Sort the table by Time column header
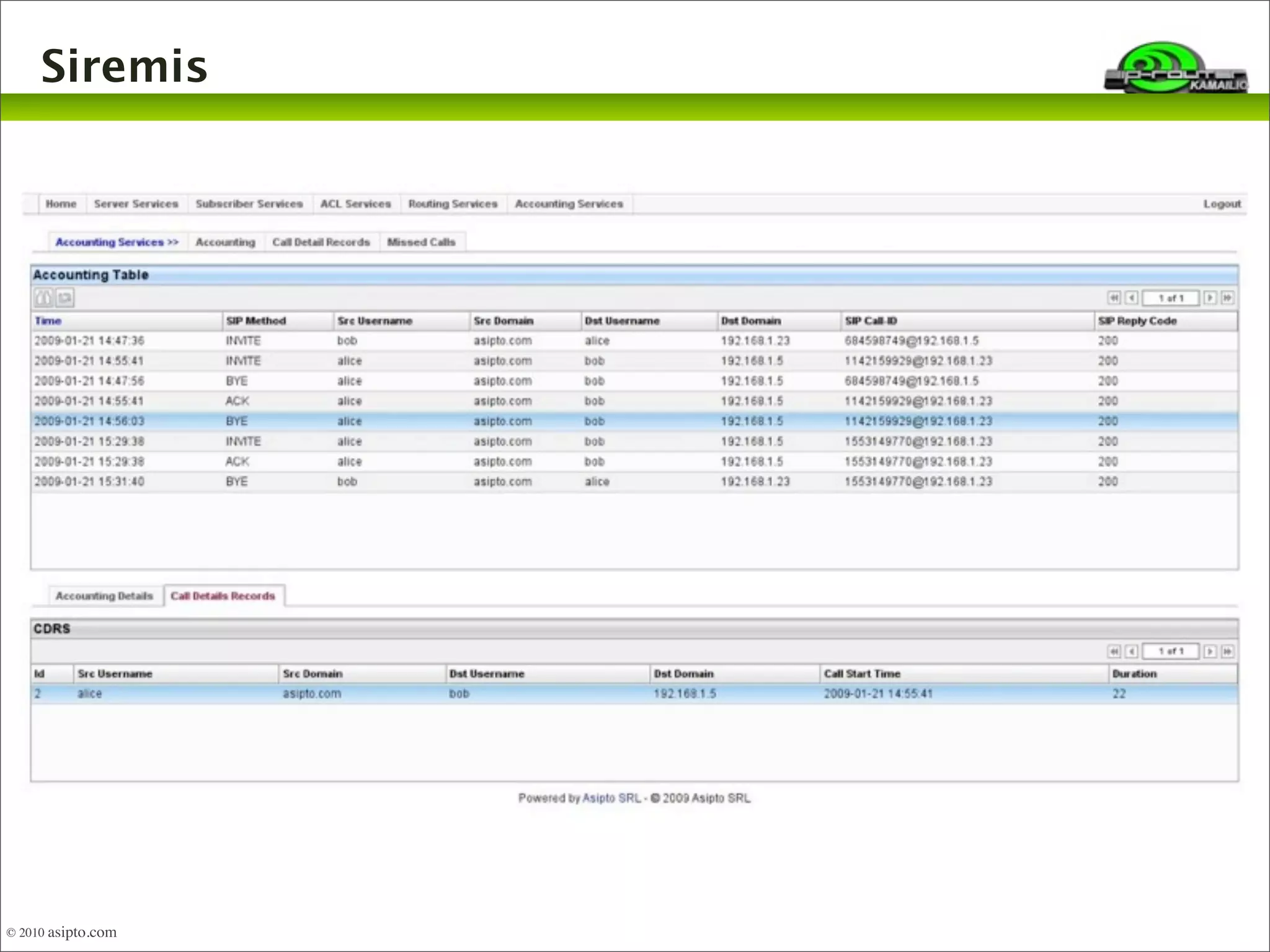Screen dimensions: 1270x952 [48, 321]
